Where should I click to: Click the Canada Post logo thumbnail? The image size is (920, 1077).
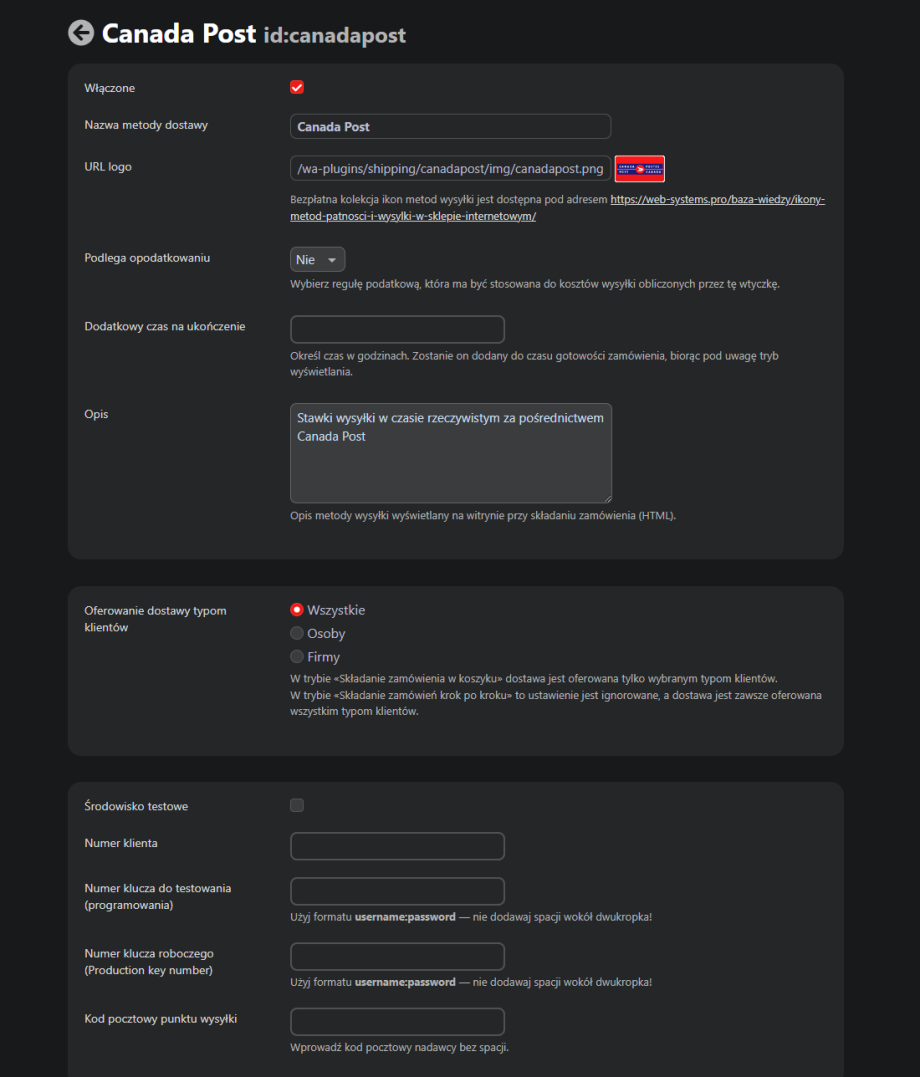(639, 168)
